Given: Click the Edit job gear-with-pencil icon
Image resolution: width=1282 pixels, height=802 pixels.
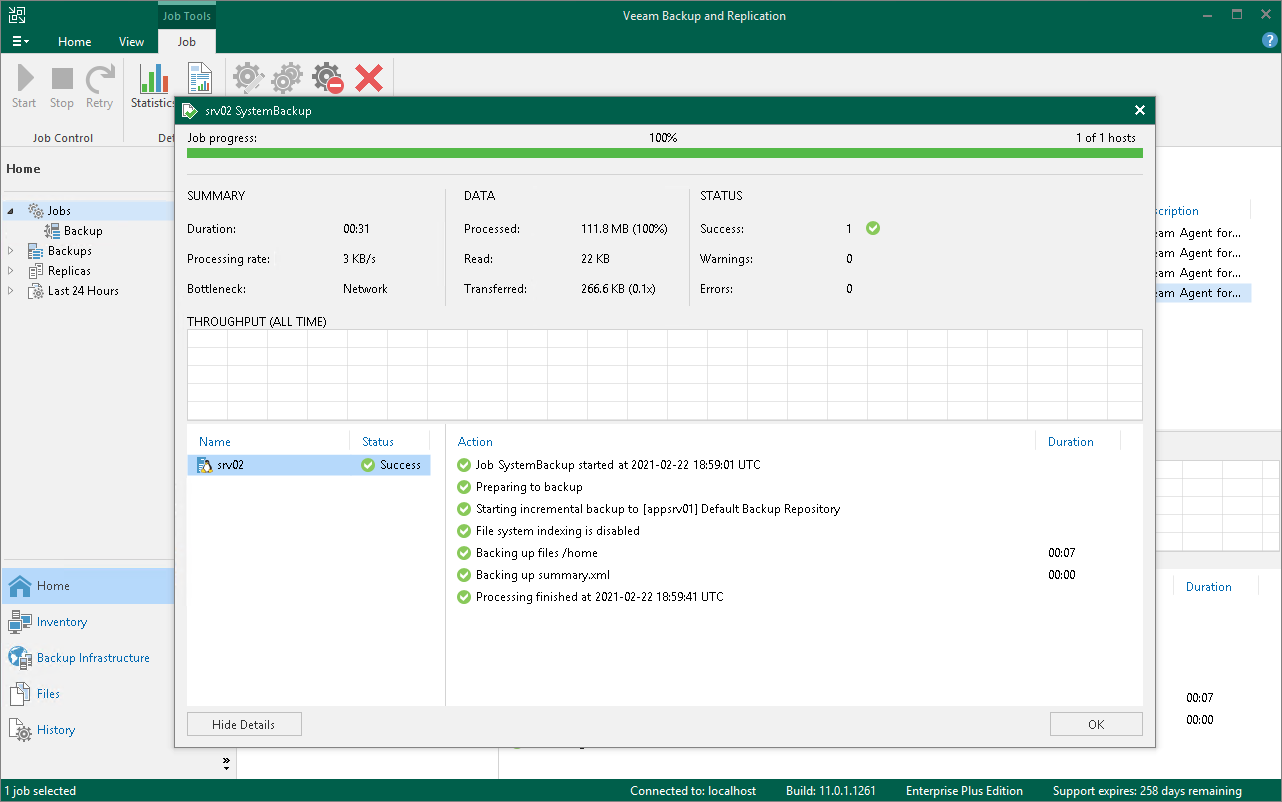Looking at the screenshot, I should (x=248, y=77).
